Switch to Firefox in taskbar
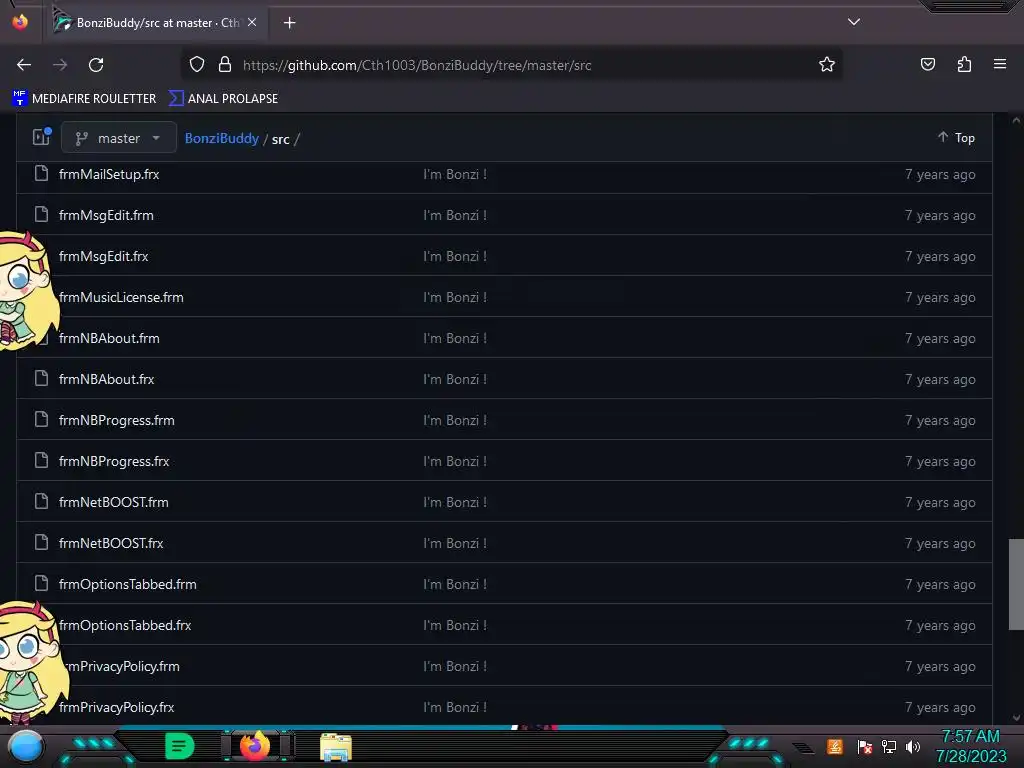Viewport: 1024px width, 768px height. [x=255, y=745]
